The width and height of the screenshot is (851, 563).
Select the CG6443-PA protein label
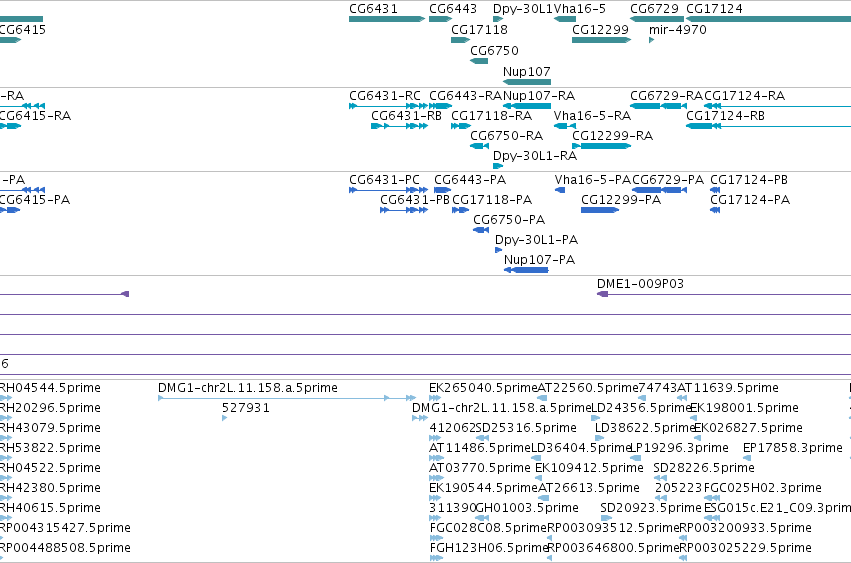(x=470, y=180)
